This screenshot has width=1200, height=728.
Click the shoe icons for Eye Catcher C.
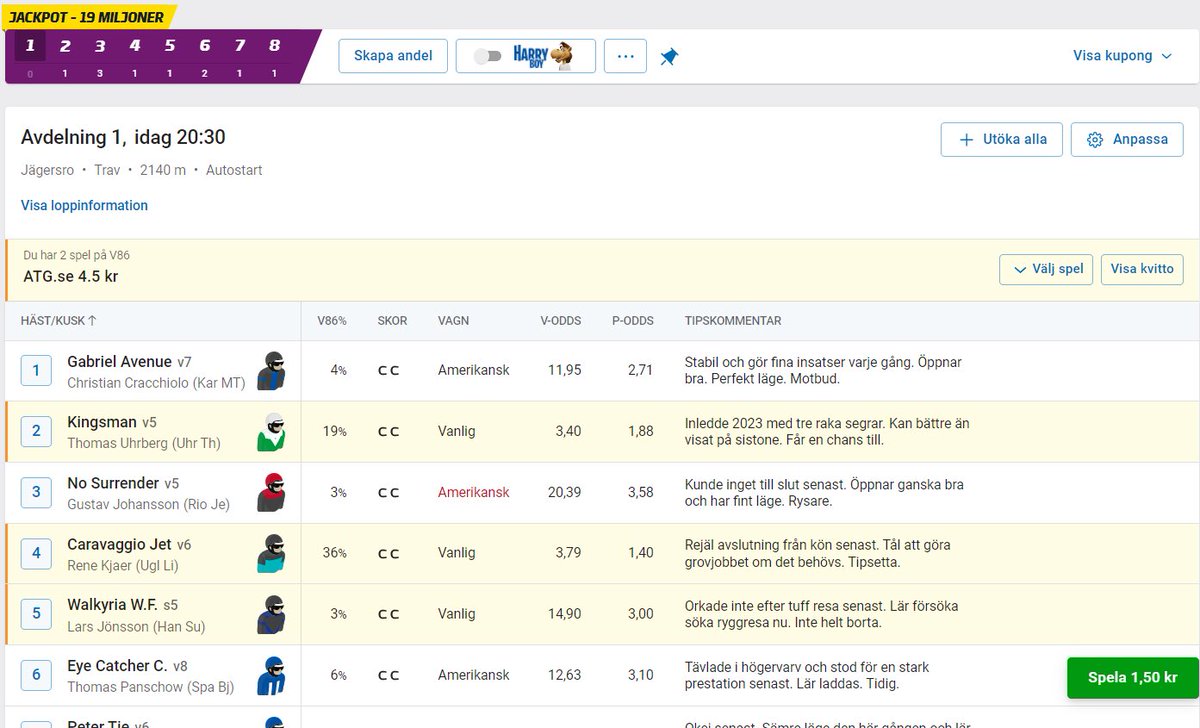(389, 675)
